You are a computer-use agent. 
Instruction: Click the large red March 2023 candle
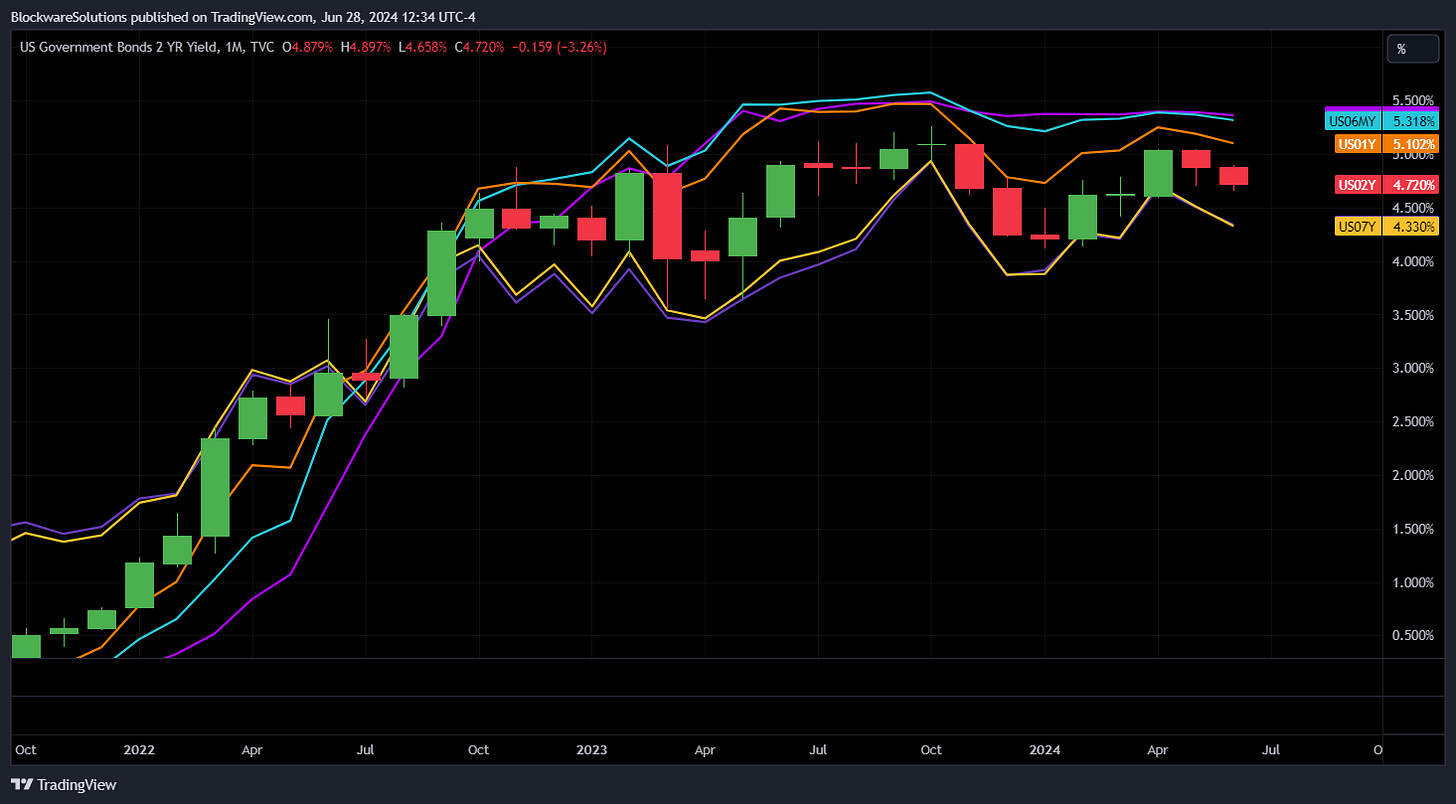[667, 216]
